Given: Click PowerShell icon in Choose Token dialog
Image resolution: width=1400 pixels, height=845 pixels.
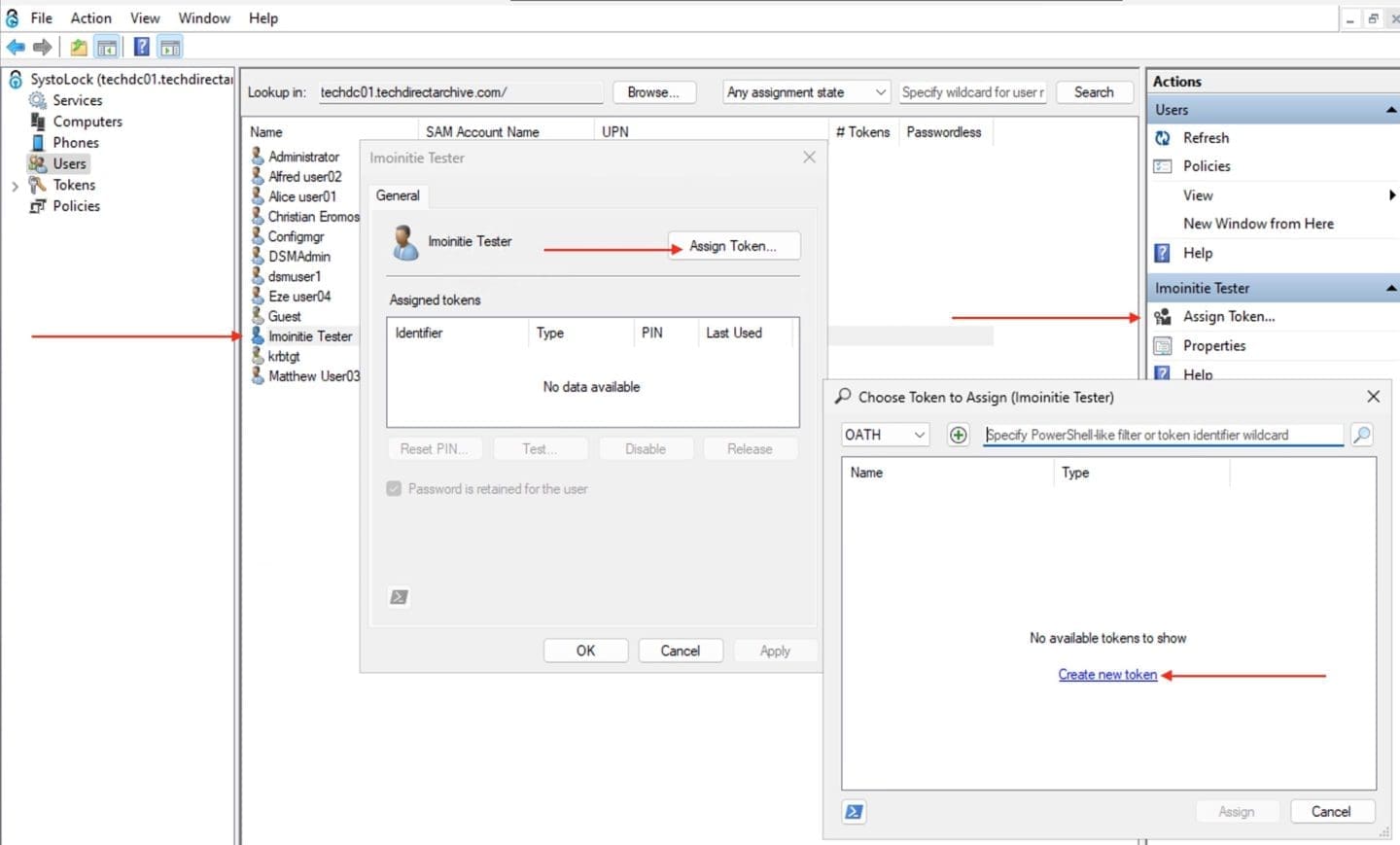Looking at the screenshot, I should pyautogui.click(x=854, y=812).
